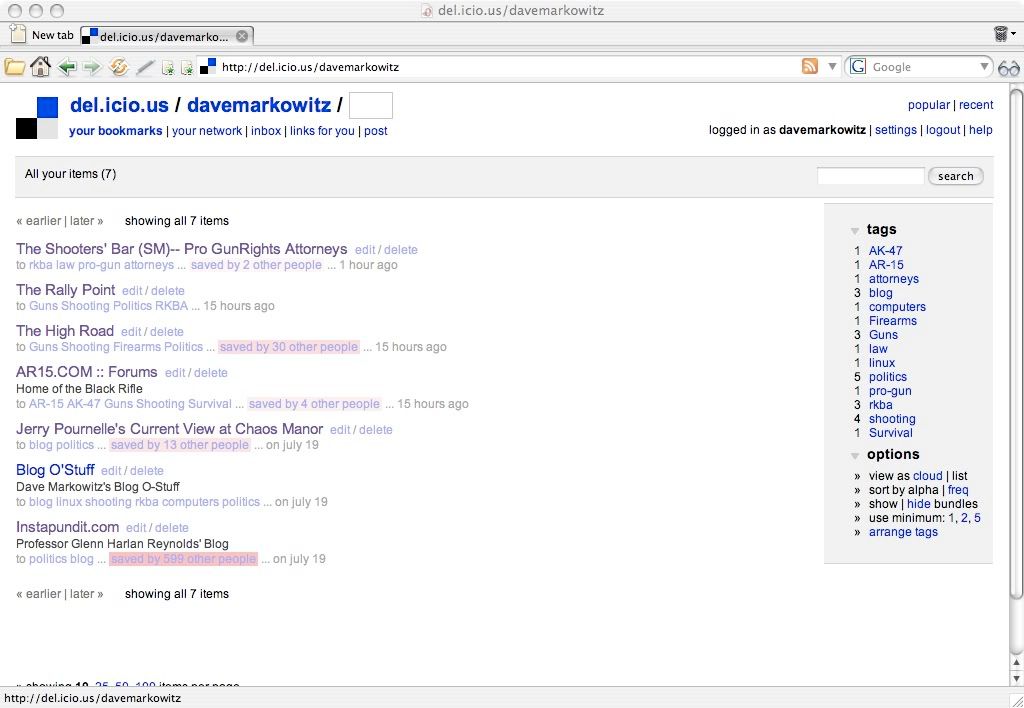The height and width of the screenshot is (708, 1024).
Task: Open the AR15.COM :: Forums bookmark
Action: (87, 372)
